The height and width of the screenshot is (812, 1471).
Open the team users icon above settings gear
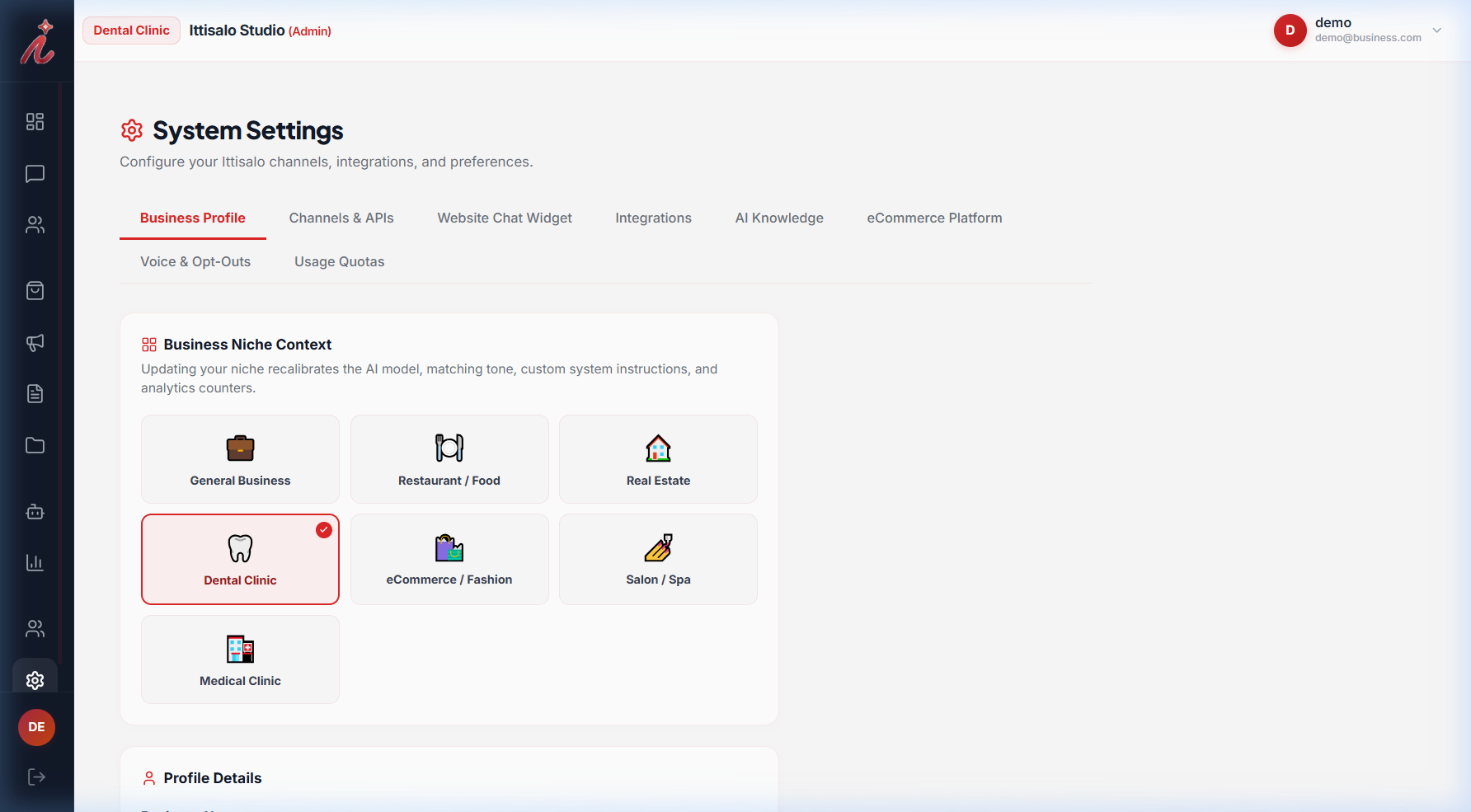point(35,629)
